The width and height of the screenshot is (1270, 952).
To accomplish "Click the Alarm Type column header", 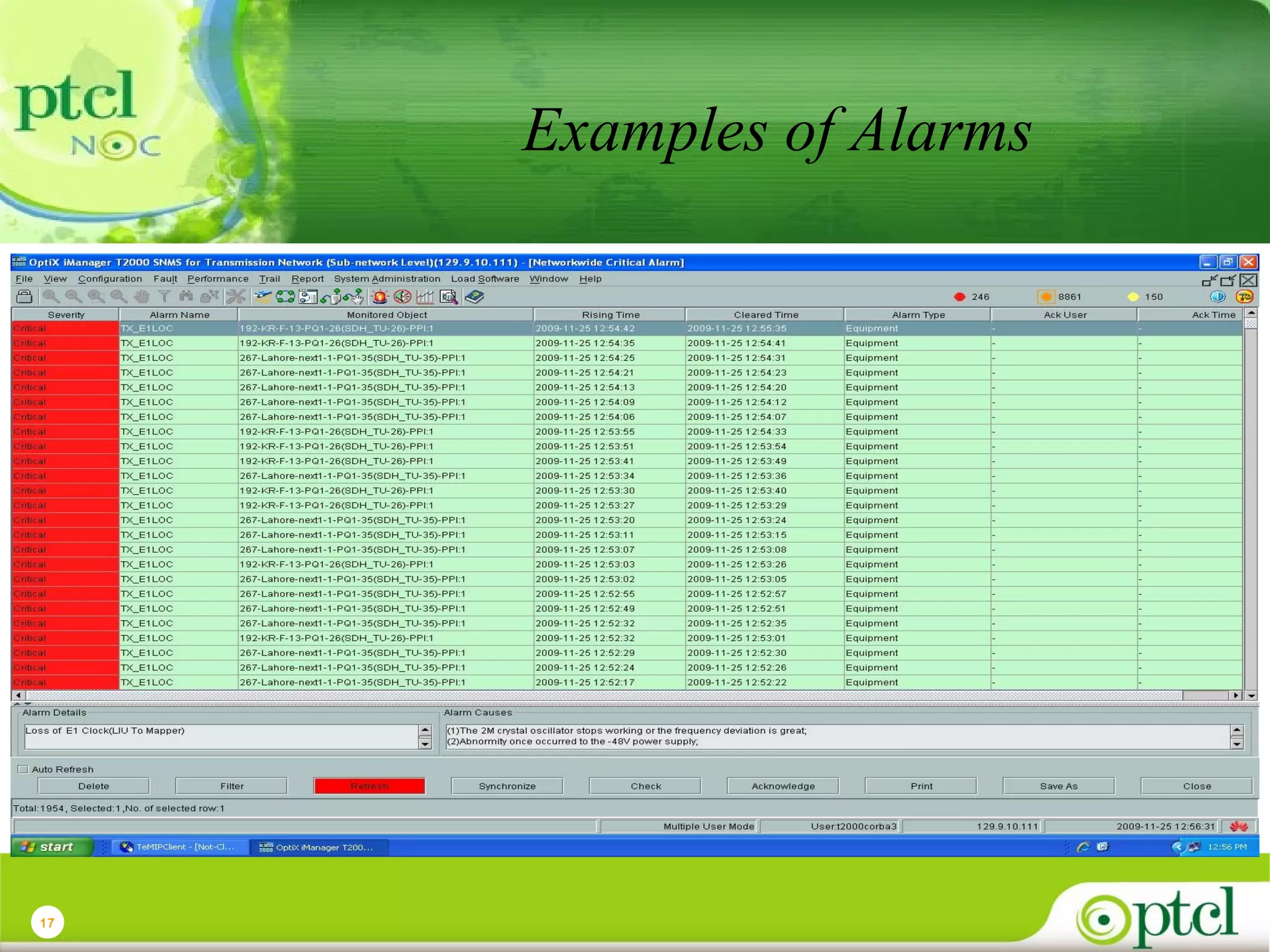I will coord(918,315).
